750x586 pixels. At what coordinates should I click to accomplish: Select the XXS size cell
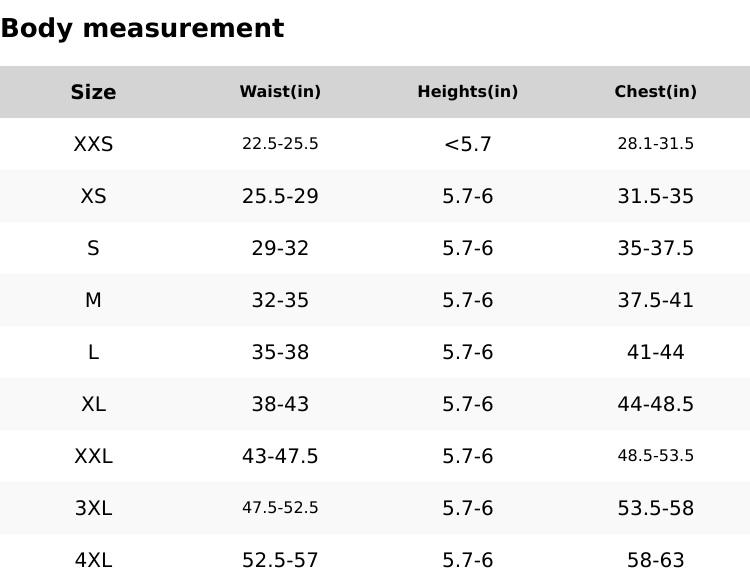tap(93, 144)
